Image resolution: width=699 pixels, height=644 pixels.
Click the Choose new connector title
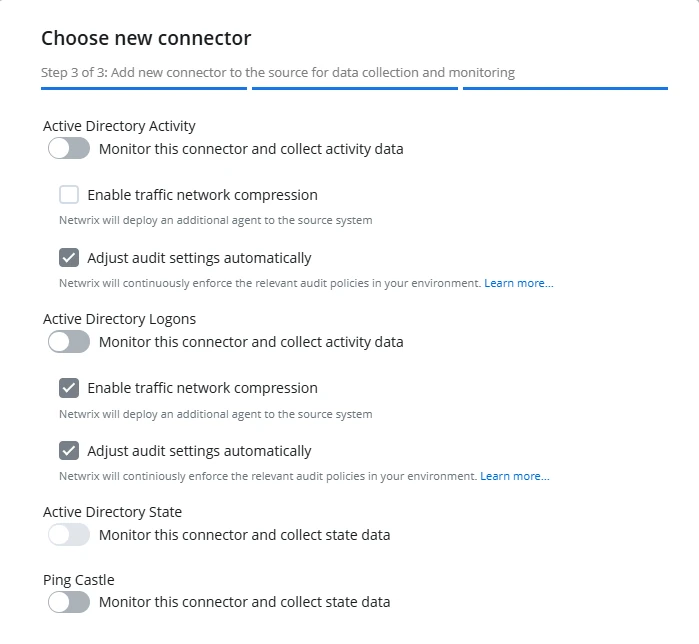[146, 39]
